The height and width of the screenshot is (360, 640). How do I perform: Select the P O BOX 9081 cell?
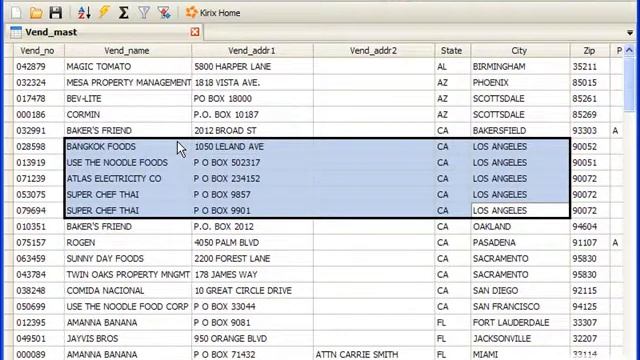pyautogui.click(x=252, y=322)
